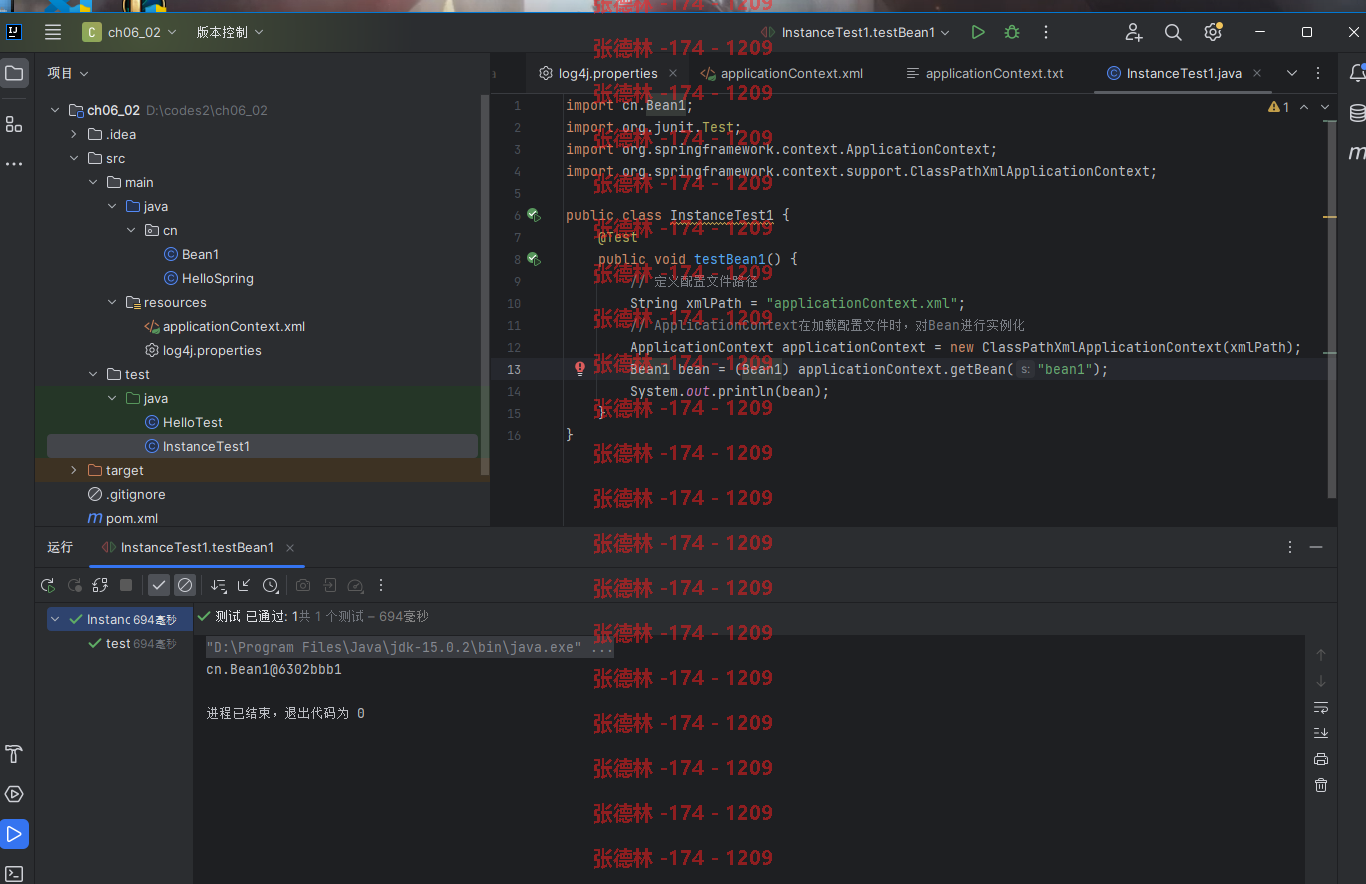Collapse all test results
The image size is (1366, 884).
click(244, 585)
